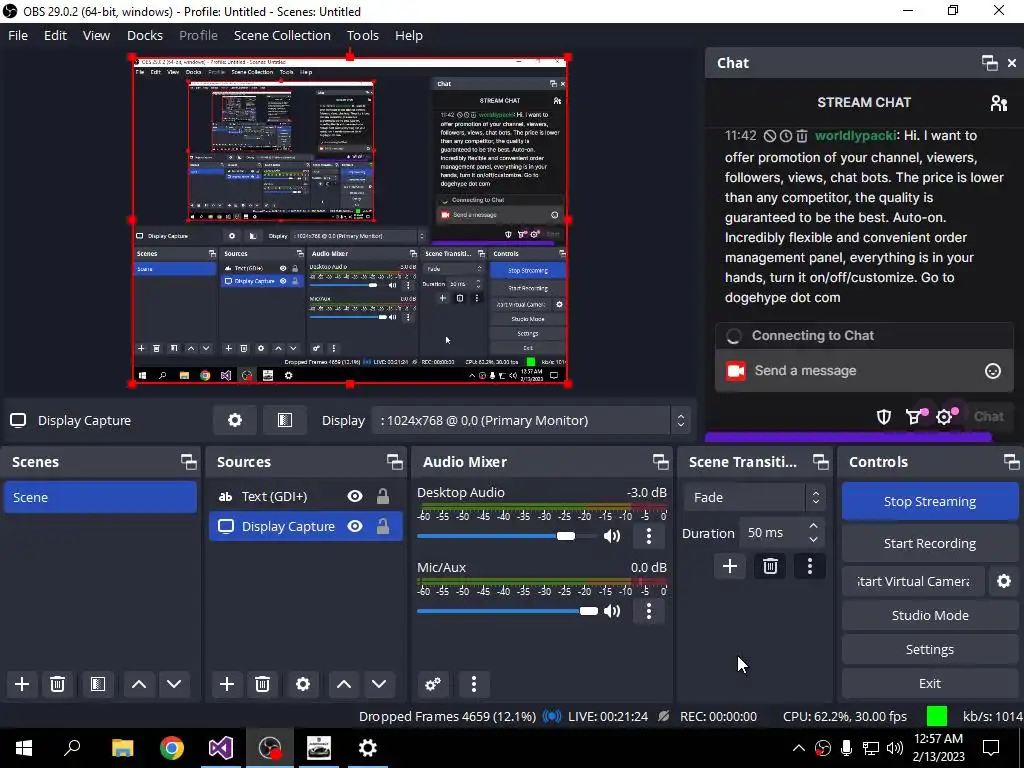
Task: Open scene filters in Scenes panel
Action: 98,684
